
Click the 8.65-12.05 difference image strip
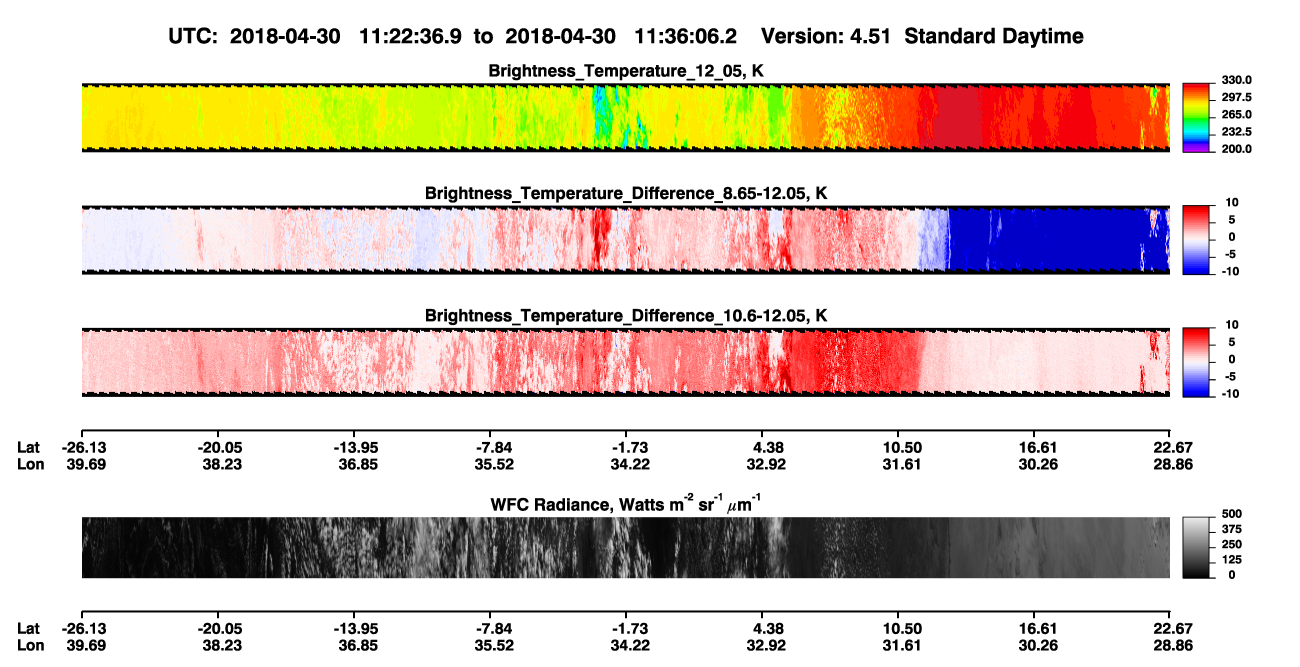[625, 239]
